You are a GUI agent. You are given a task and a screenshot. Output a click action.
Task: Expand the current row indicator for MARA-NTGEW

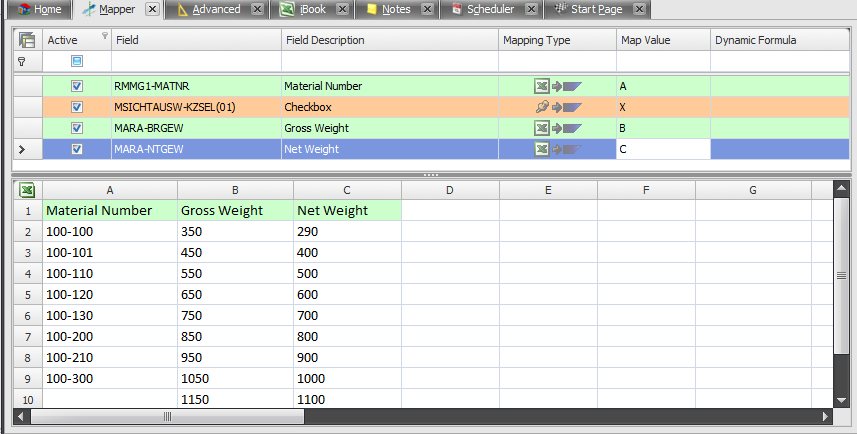(x=23, y=149)
